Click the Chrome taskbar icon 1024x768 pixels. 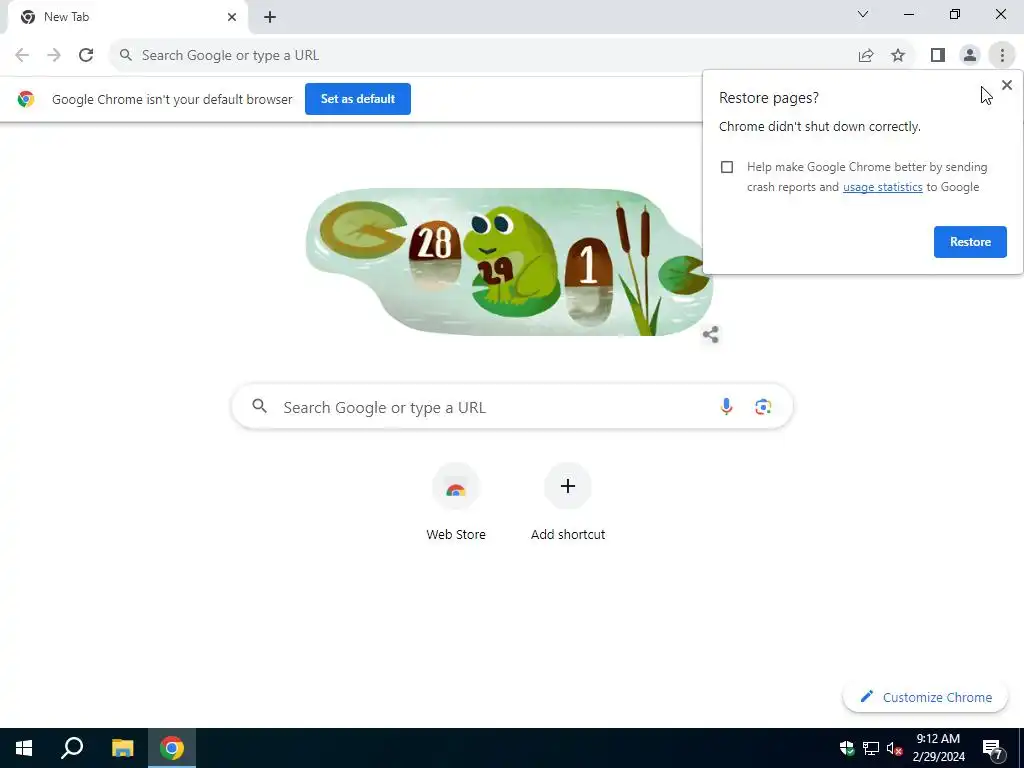coord(172,748)
